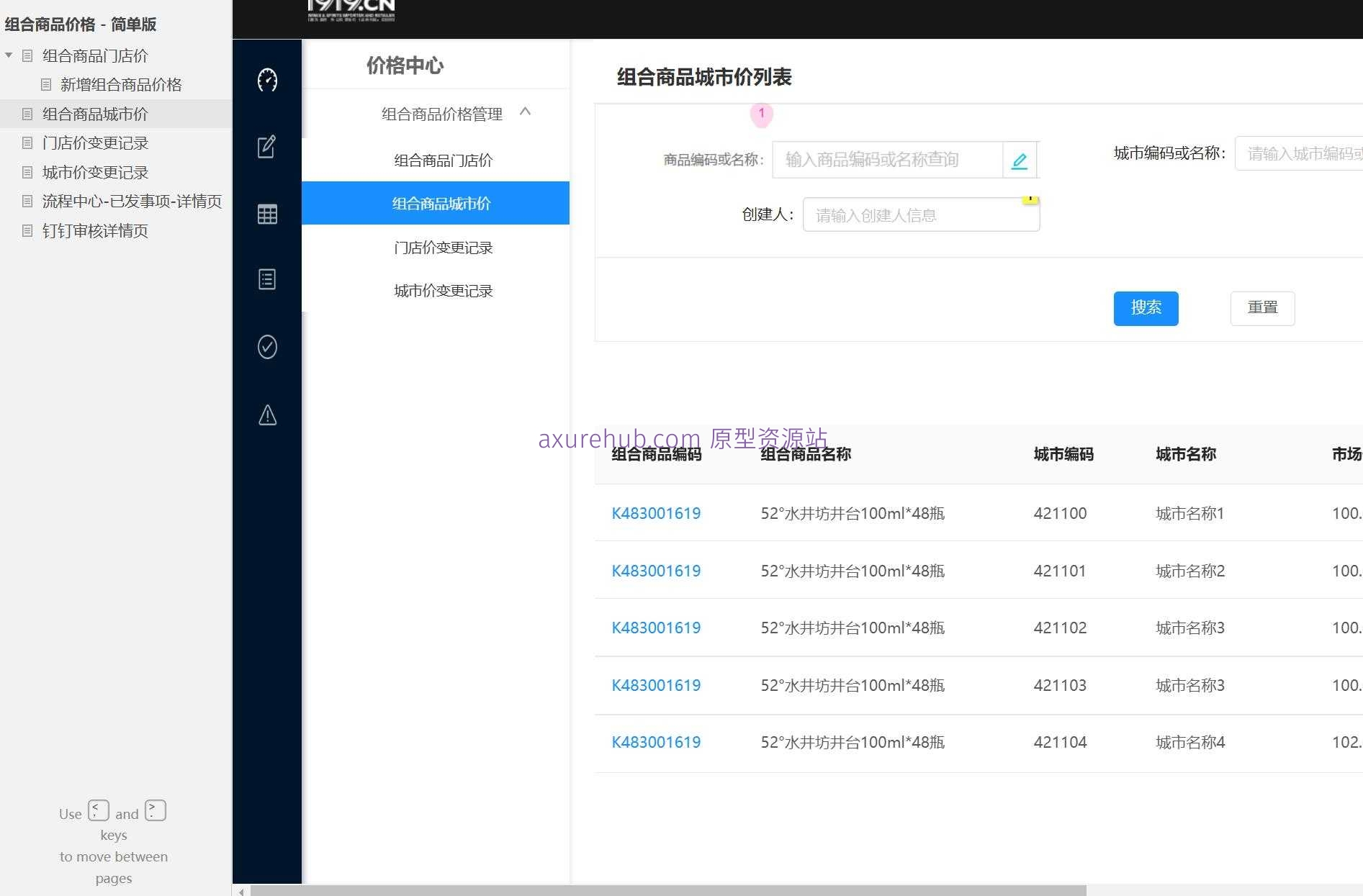The height and width of the screenshot is (896, 1363).
Task: Select 门店价变更记录 in price center menu
Action: pos(443,248)
